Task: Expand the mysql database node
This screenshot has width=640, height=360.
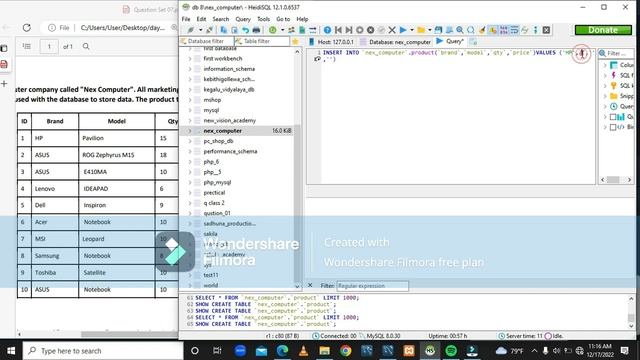Action: point(190,110)
